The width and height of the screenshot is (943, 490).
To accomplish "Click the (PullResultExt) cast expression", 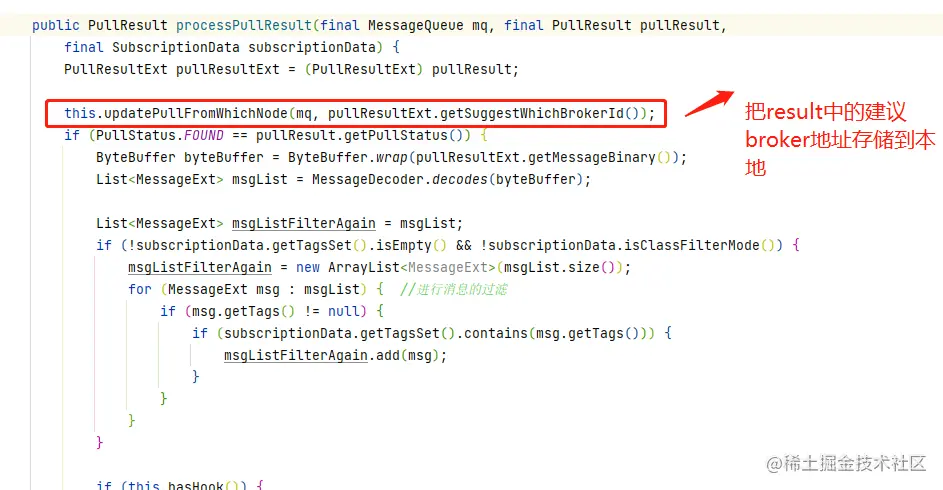I will coord(364,69).
